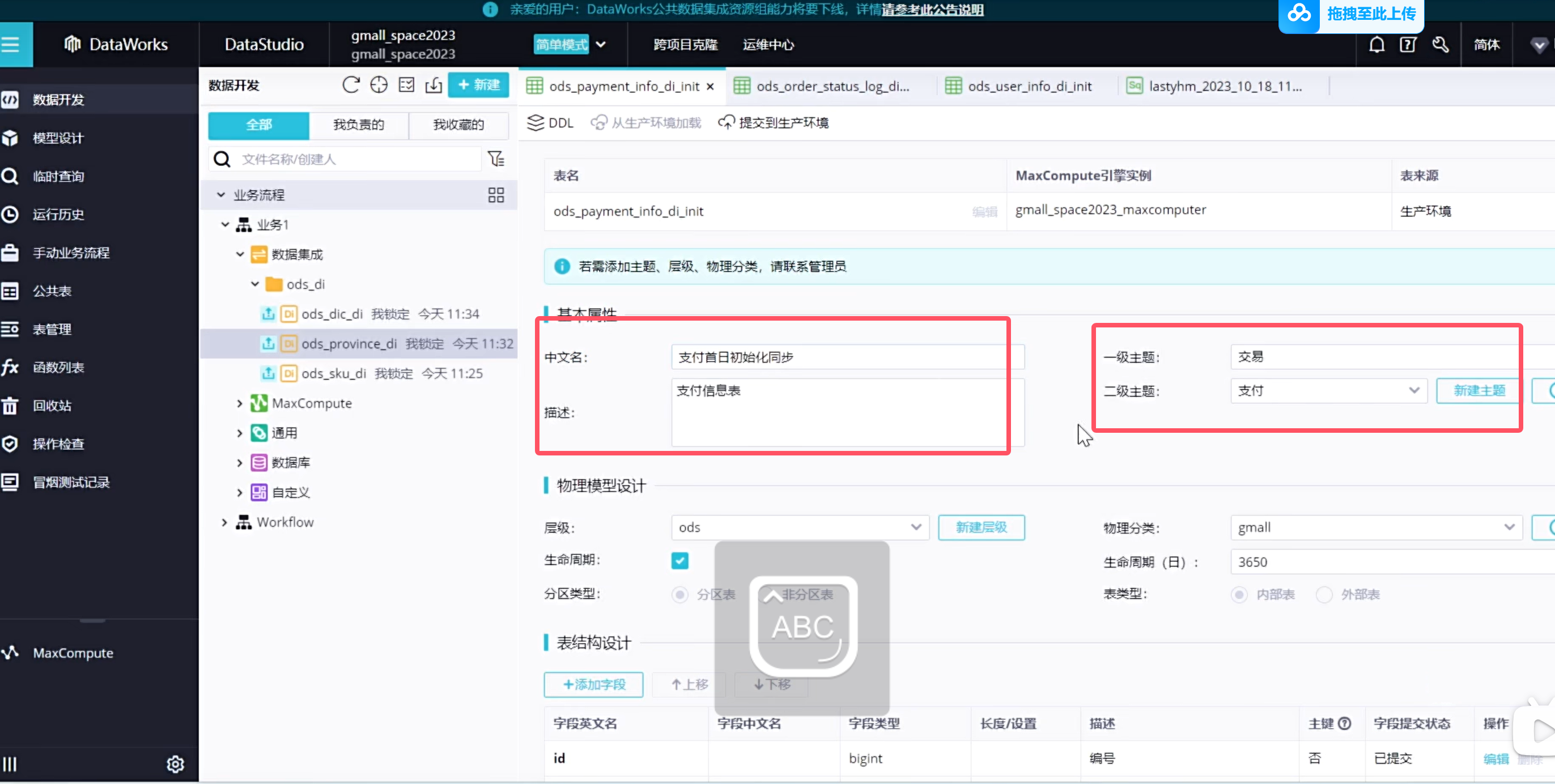The width and height of the screenshot is (1555, 784).
Task: Select the 我负责的 filter tab
Action: coord(359,124)
